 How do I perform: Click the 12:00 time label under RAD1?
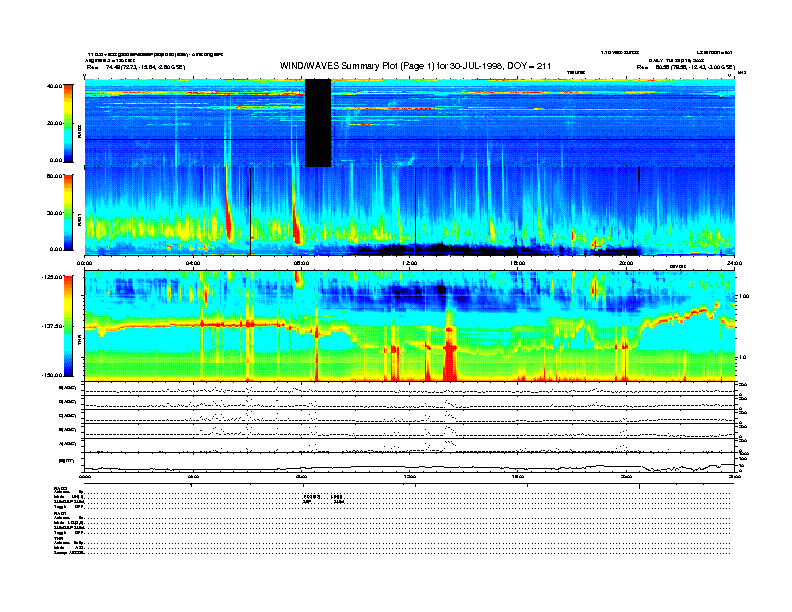pyautogui.click(x=409, y=263)
